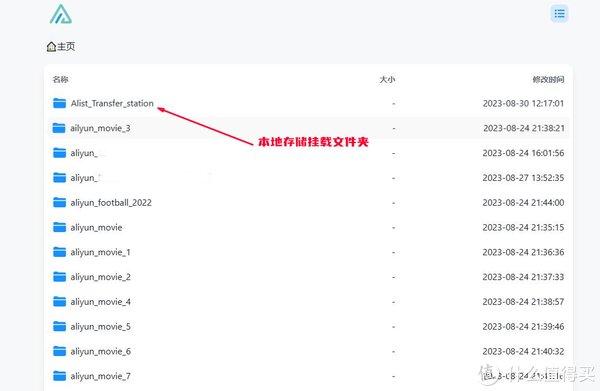Toggle the list view layout button
The height and width of the screenshot is (391, 600).
click(559, 14)
